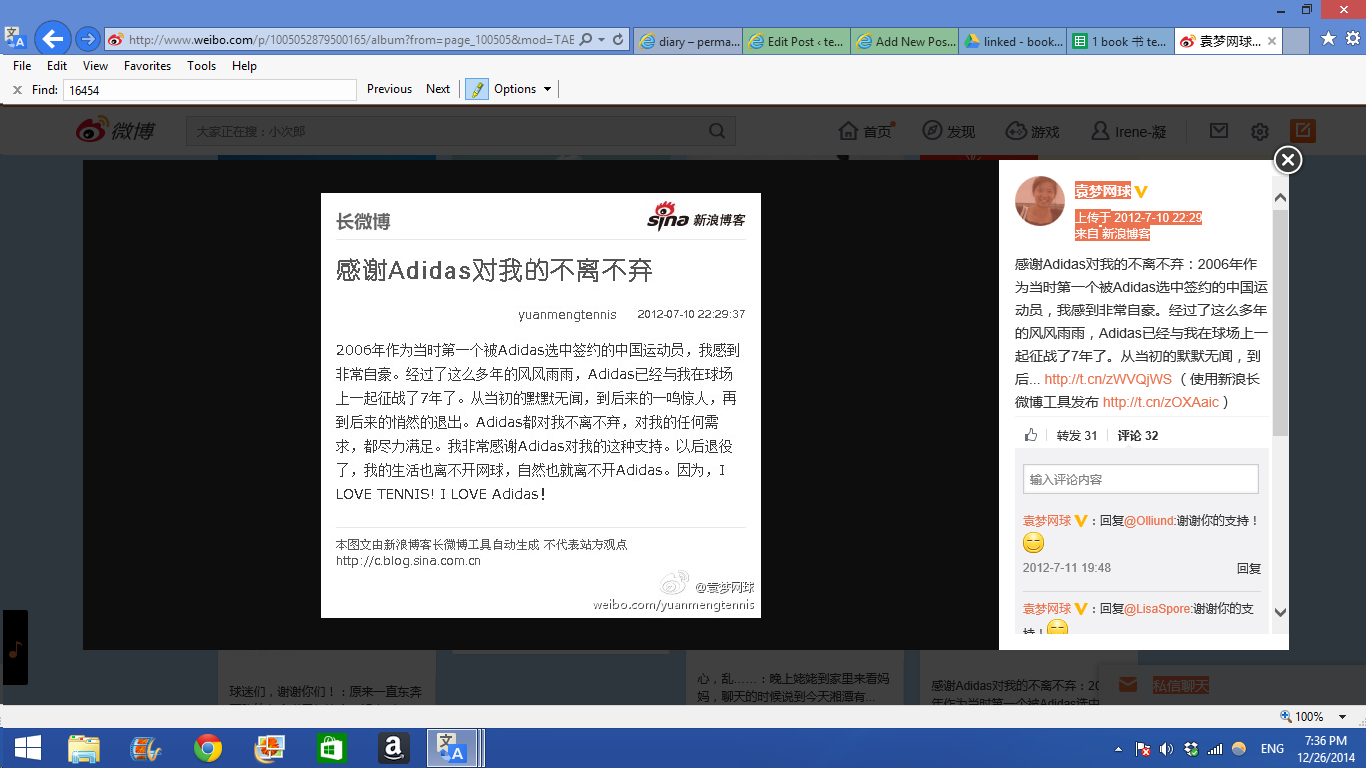Open Chrome from the taskbar
This screenshot has width=1366, height=768.
208,748
